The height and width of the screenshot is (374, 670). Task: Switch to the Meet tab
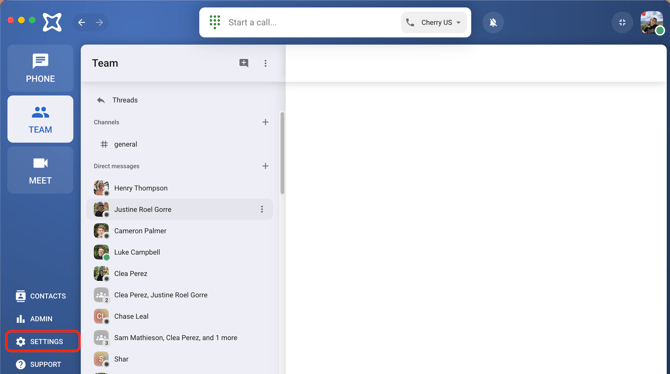[x=40, y=170]
